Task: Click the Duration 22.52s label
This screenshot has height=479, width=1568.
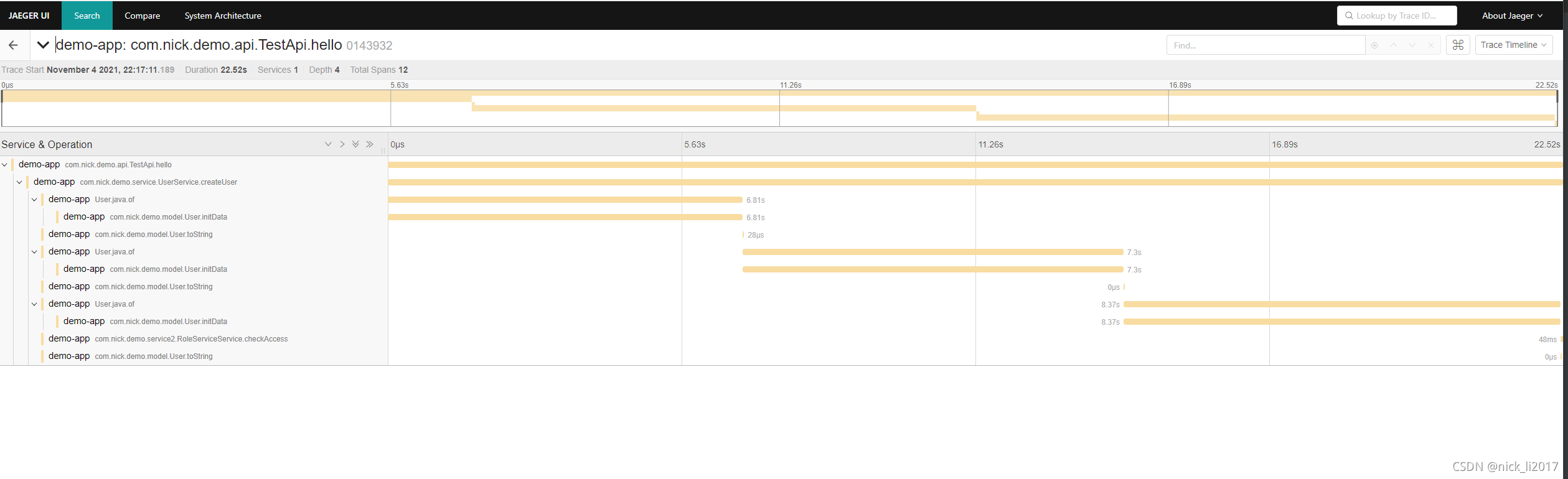Action: click(x=216, y=70)
